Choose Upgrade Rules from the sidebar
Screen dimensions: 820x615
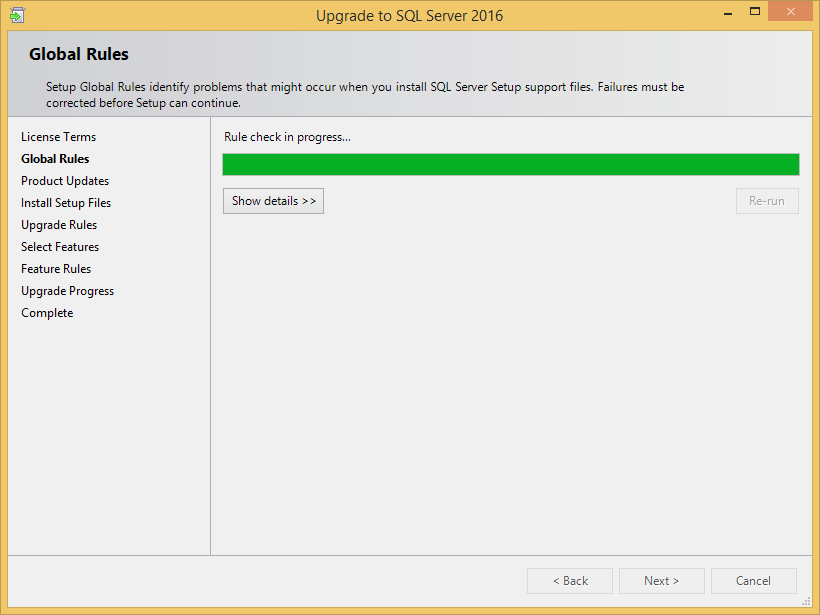tap(59, 225)
